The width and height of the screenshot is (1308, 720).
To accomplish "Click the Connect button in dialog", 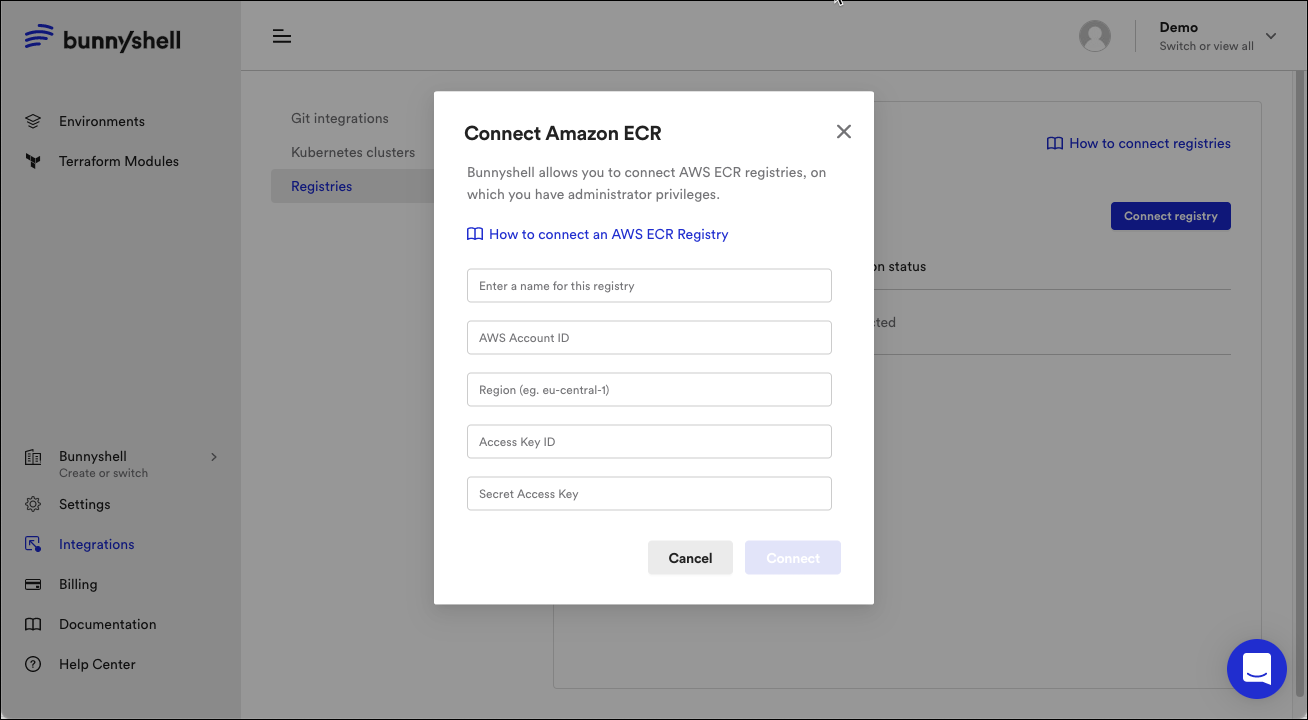I will (x=793, y=558).
